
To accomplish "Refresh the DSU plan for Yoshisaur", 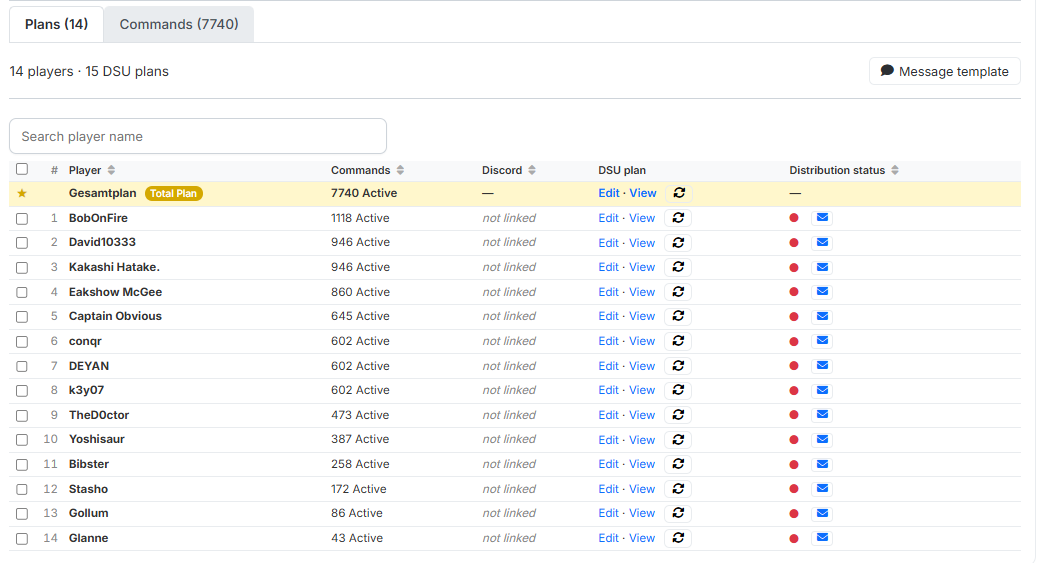I will (678, 440).
